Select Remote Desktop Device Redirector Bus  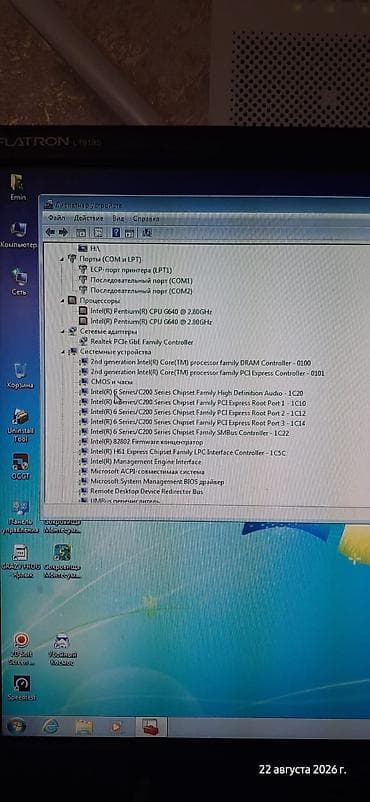click(146, 491)
